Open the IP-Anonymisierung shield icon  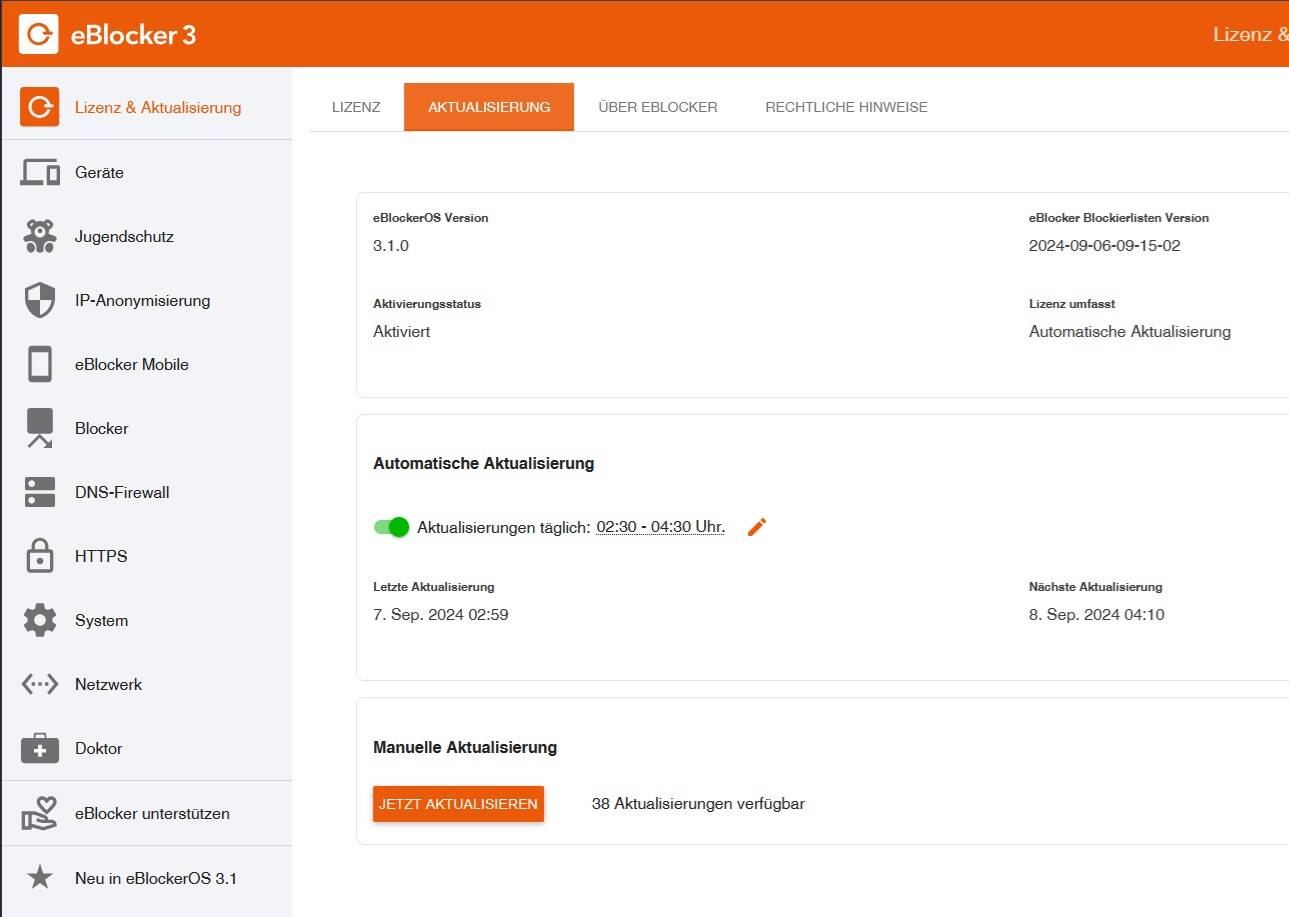(x=39, y=300)
